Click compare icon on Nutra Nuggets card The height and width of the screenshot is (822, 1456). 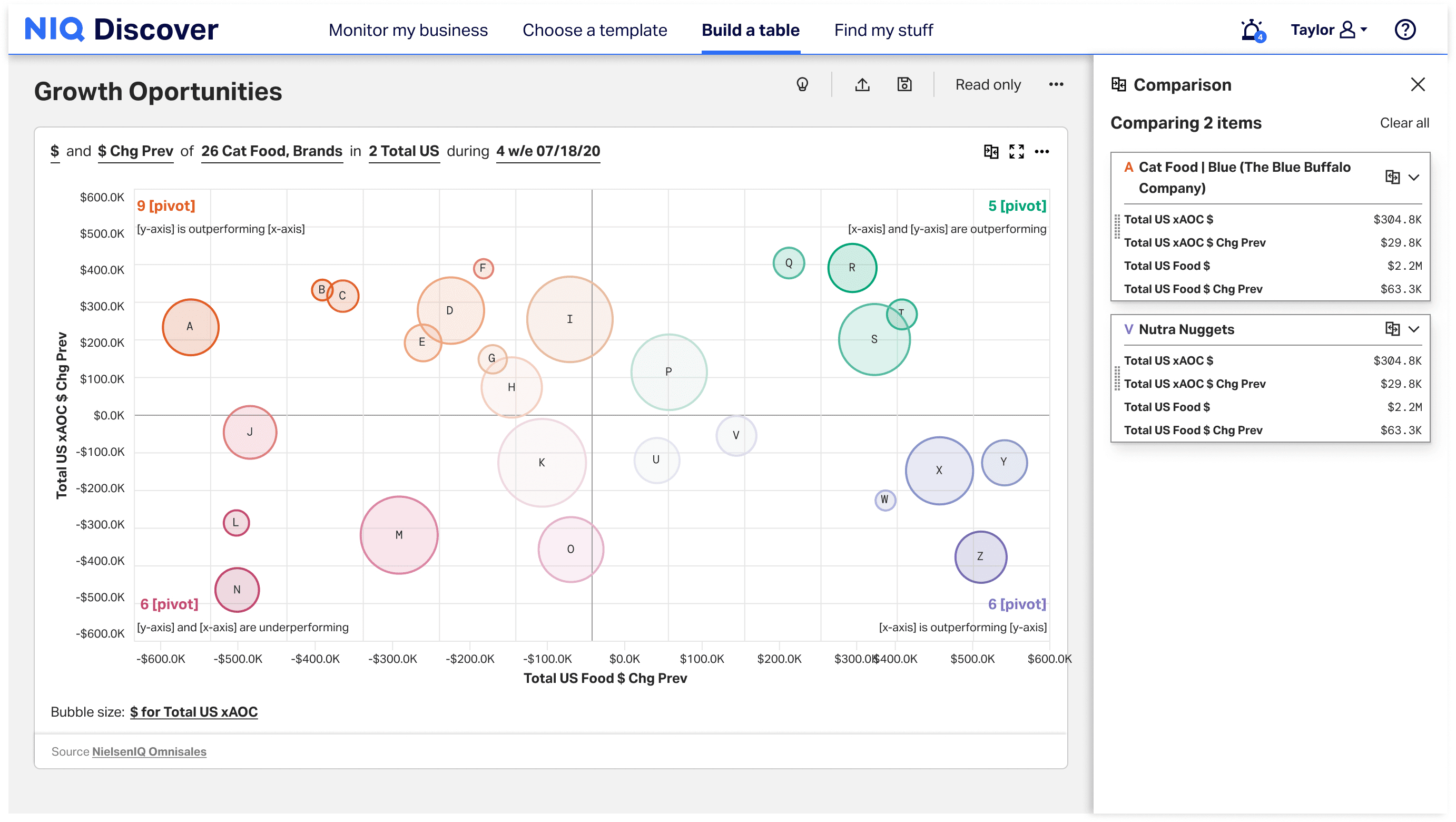(x=1392, y=329)
